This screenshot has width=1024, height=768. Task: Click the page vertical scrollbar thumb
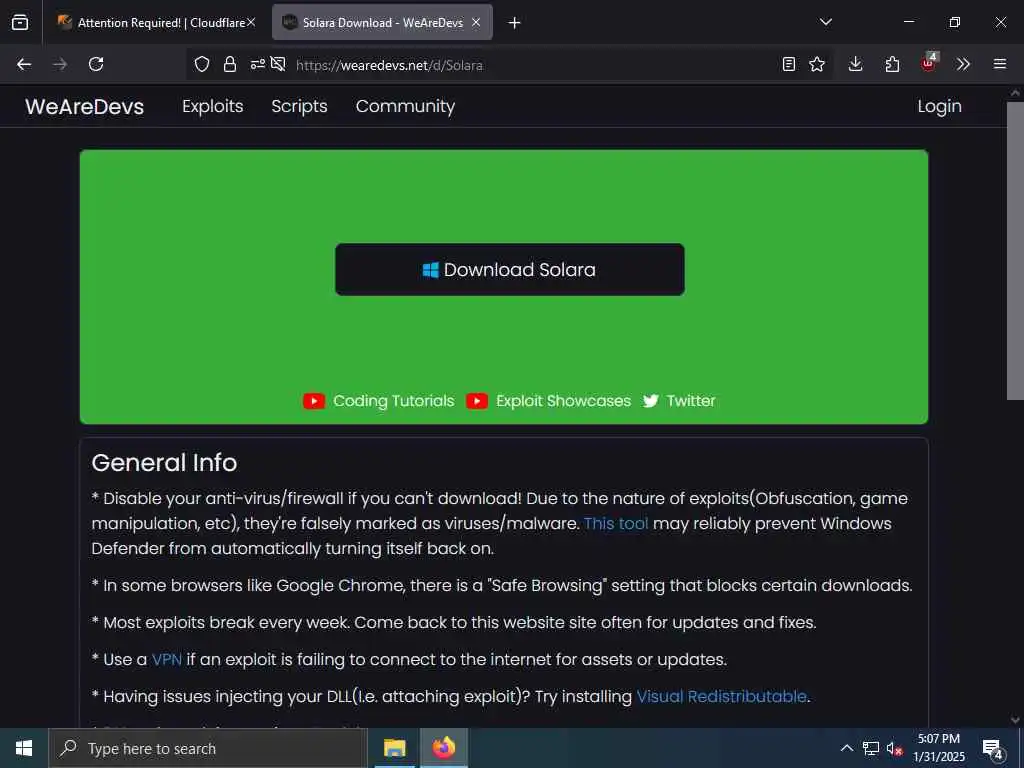(1015, 250)
